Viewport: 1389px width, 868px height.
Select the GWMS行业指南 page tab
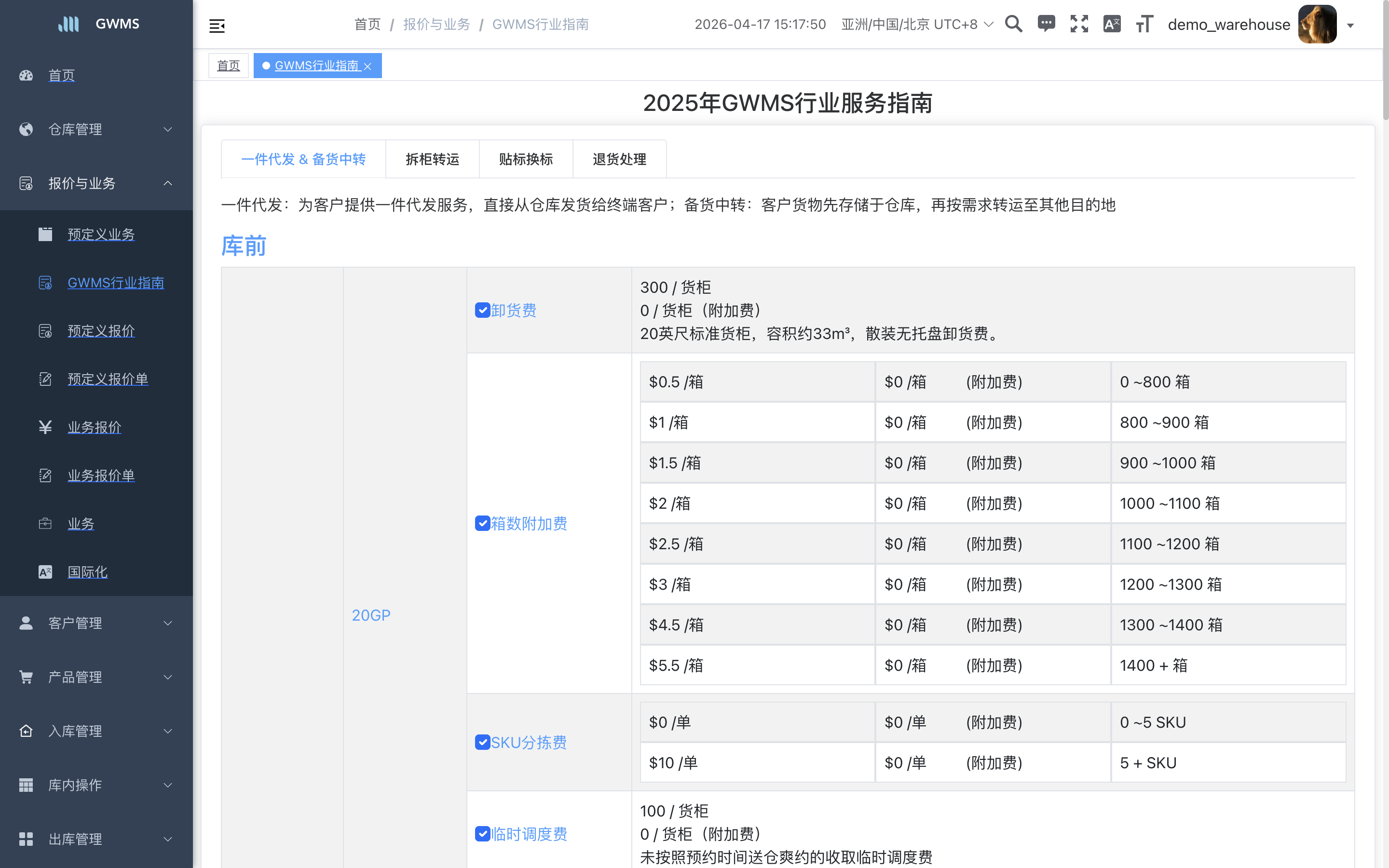(317, 66)
